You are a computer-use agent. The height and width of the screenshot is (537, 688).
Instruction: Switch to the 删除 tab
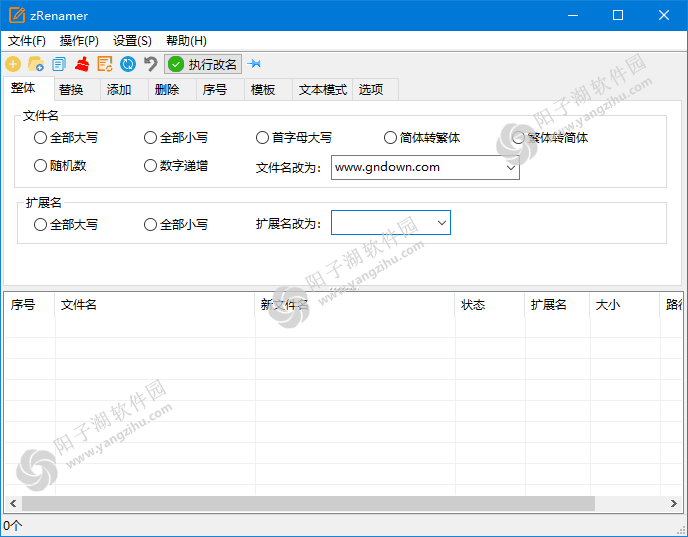[x=172, y=90]
